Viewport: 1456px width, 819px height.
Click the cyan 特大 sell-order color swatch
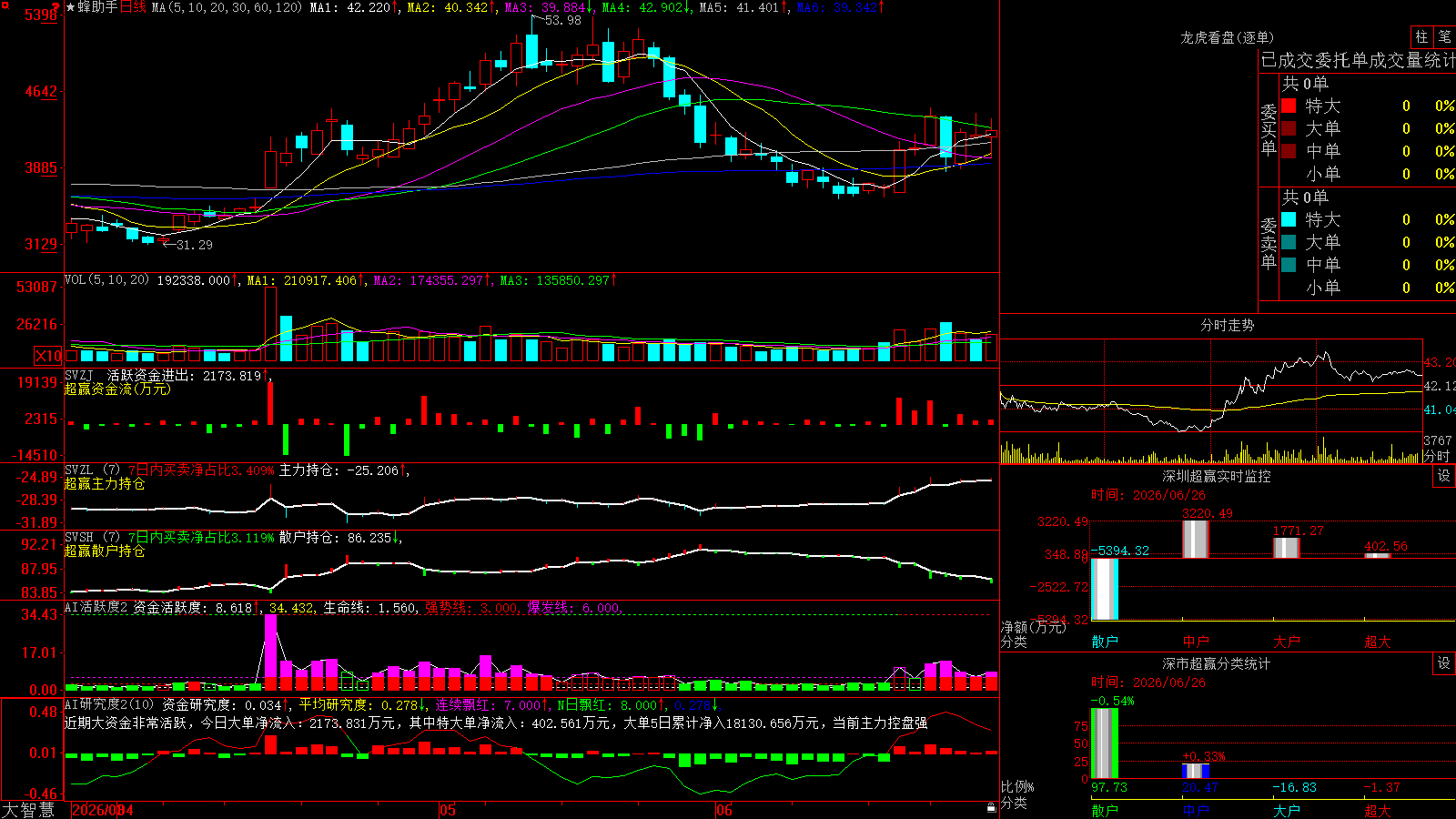point(1289,219)
